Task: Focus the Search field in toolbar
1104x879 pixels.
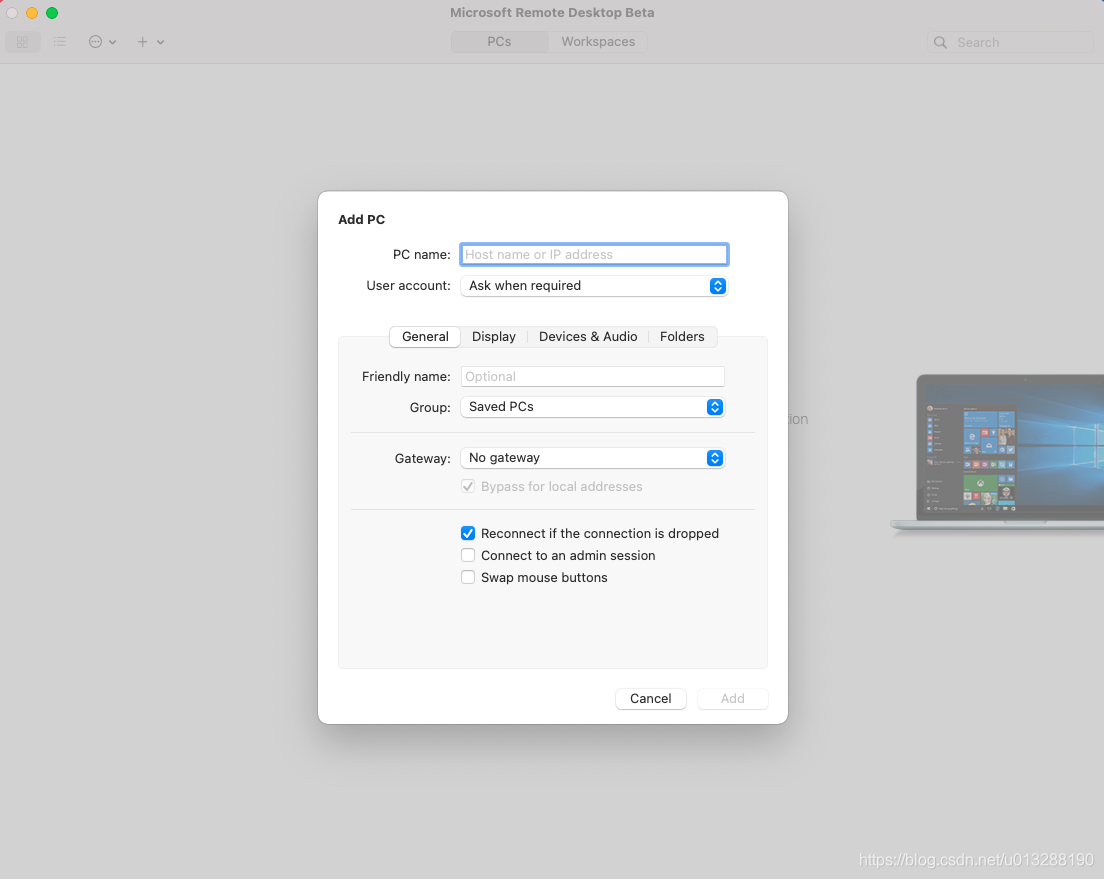Action: [1010, 42]
